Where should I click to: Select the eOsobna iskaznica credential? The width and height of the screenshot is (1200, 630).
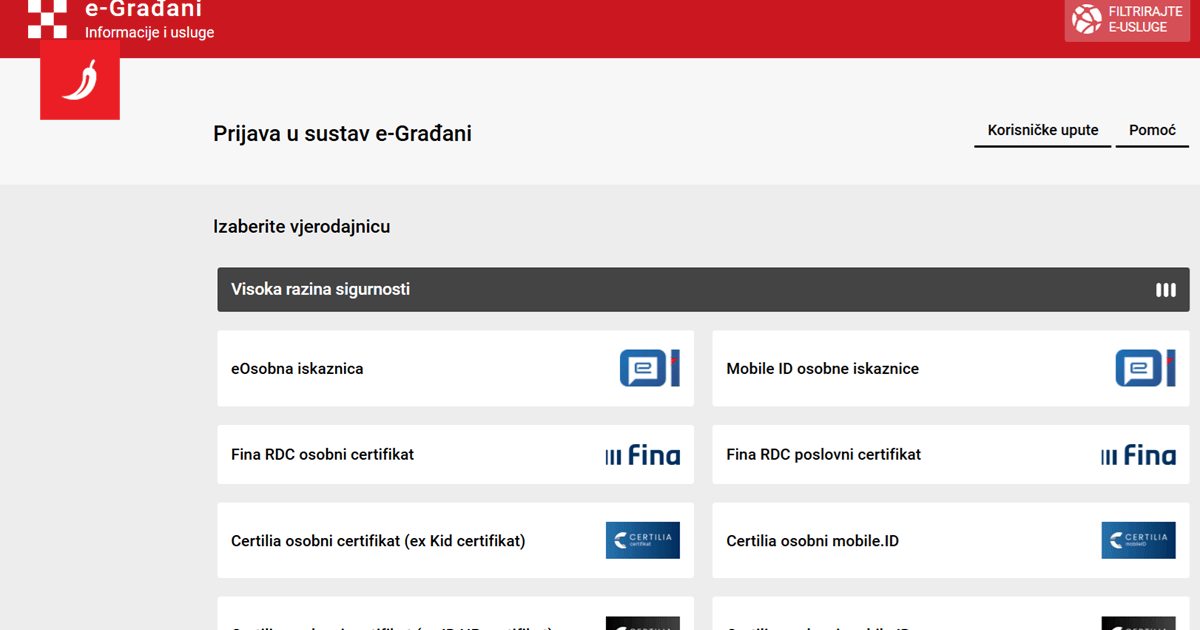[x=455, y=368]
